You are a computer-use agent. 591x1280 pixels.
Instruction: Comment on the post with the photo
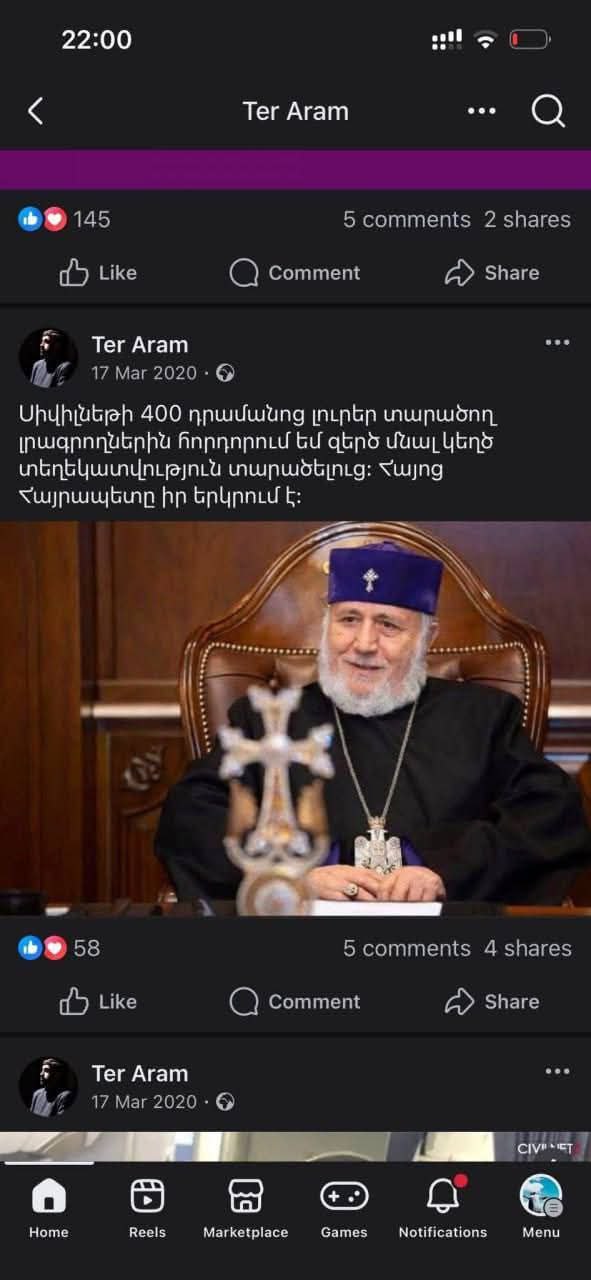click(294, 1001)
